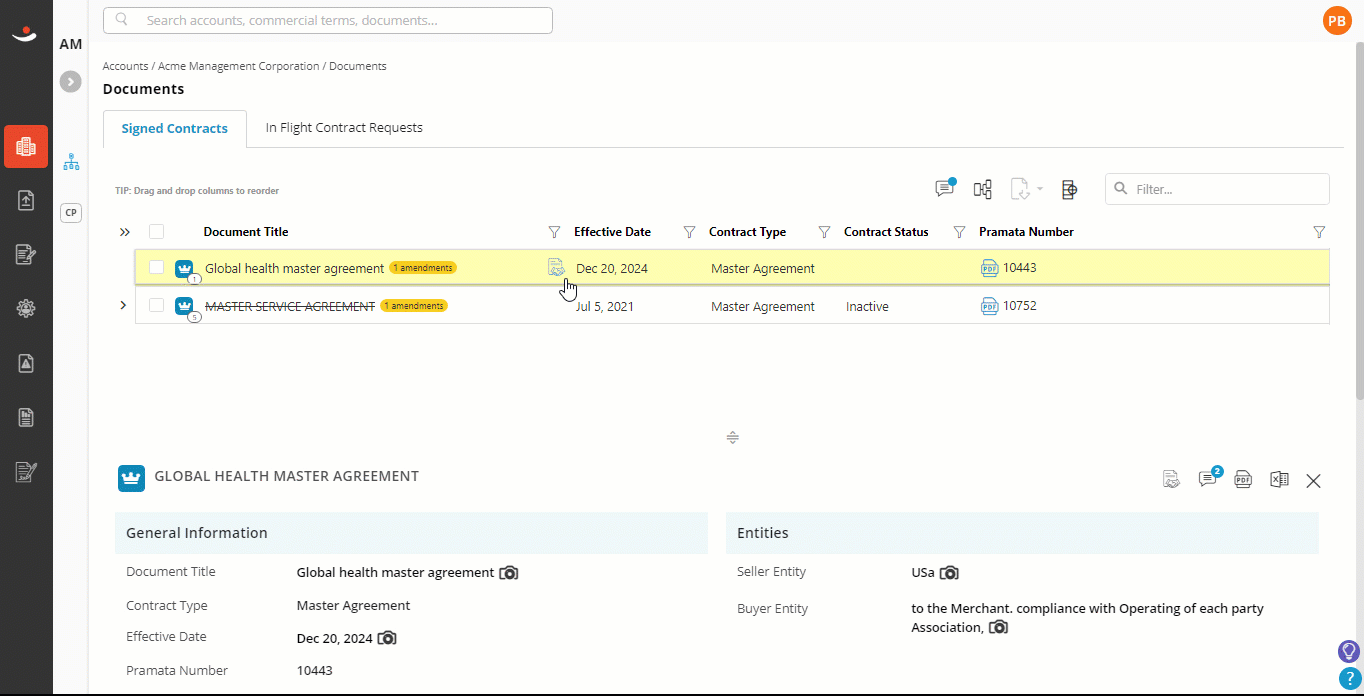The image size is (1364, 696).
Task: Open the hierarchy tree icon
Action: tap(71, 162)
